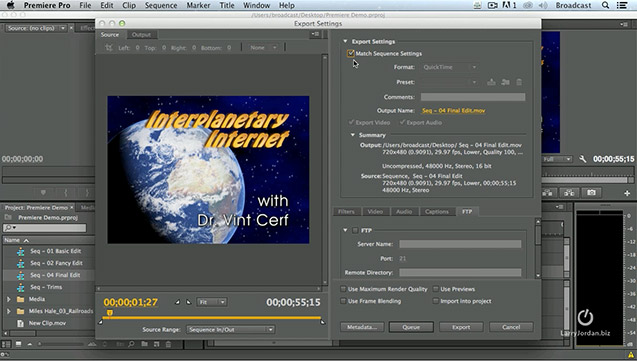Collapse the Summary section
This screenshot has width=637, height=361.
pos(353,135)
